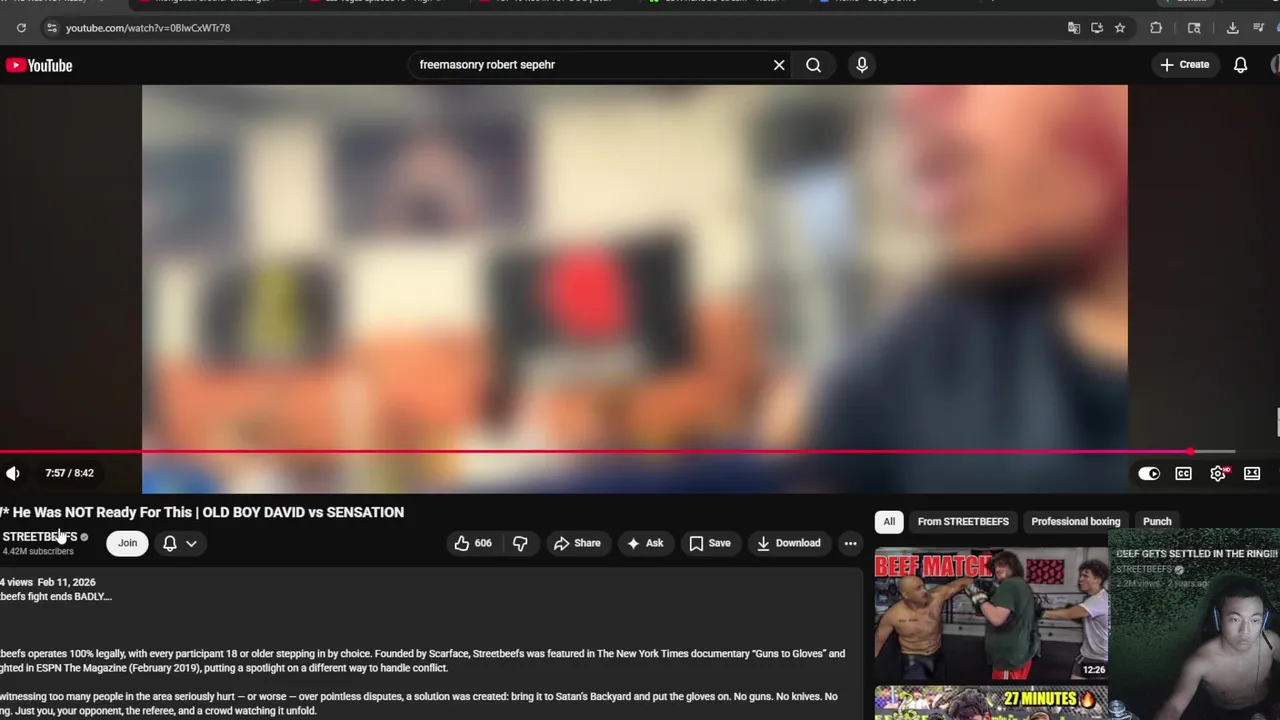Viewport: 1280px width, 720px height.
Task: Click the magnifier search button
Action: (813, 65)
